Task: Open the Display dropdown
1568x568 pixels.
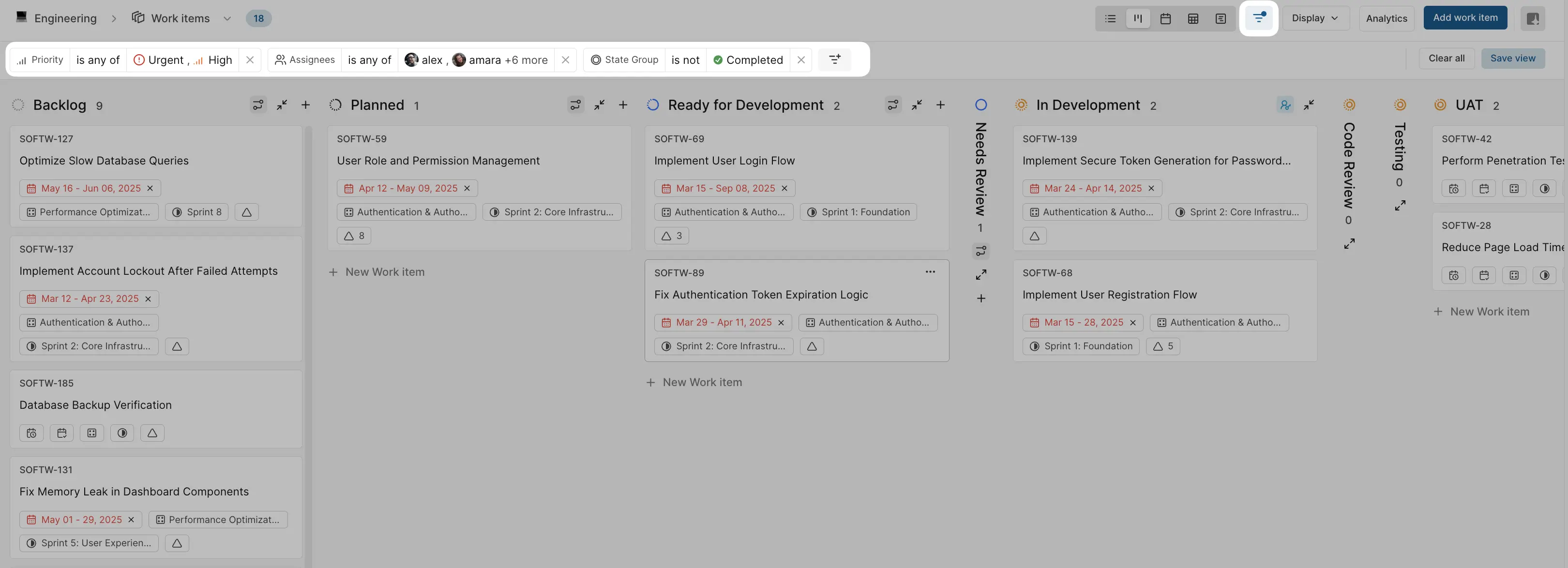Action: pyautogui.click(x=1315, y=18)
